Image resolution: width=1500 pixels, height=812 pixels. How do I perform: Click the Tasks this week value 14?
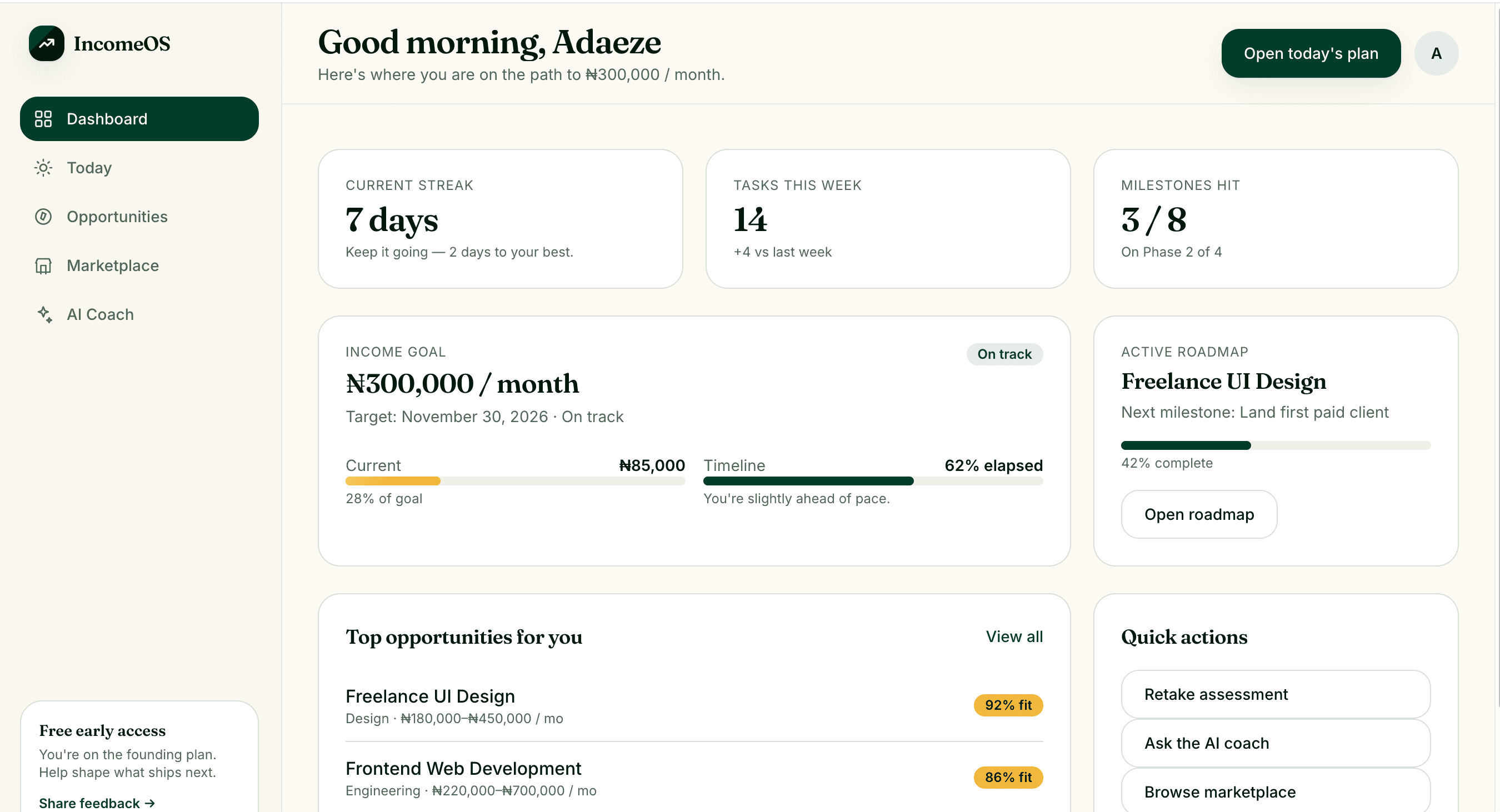[x=750, y=220]
